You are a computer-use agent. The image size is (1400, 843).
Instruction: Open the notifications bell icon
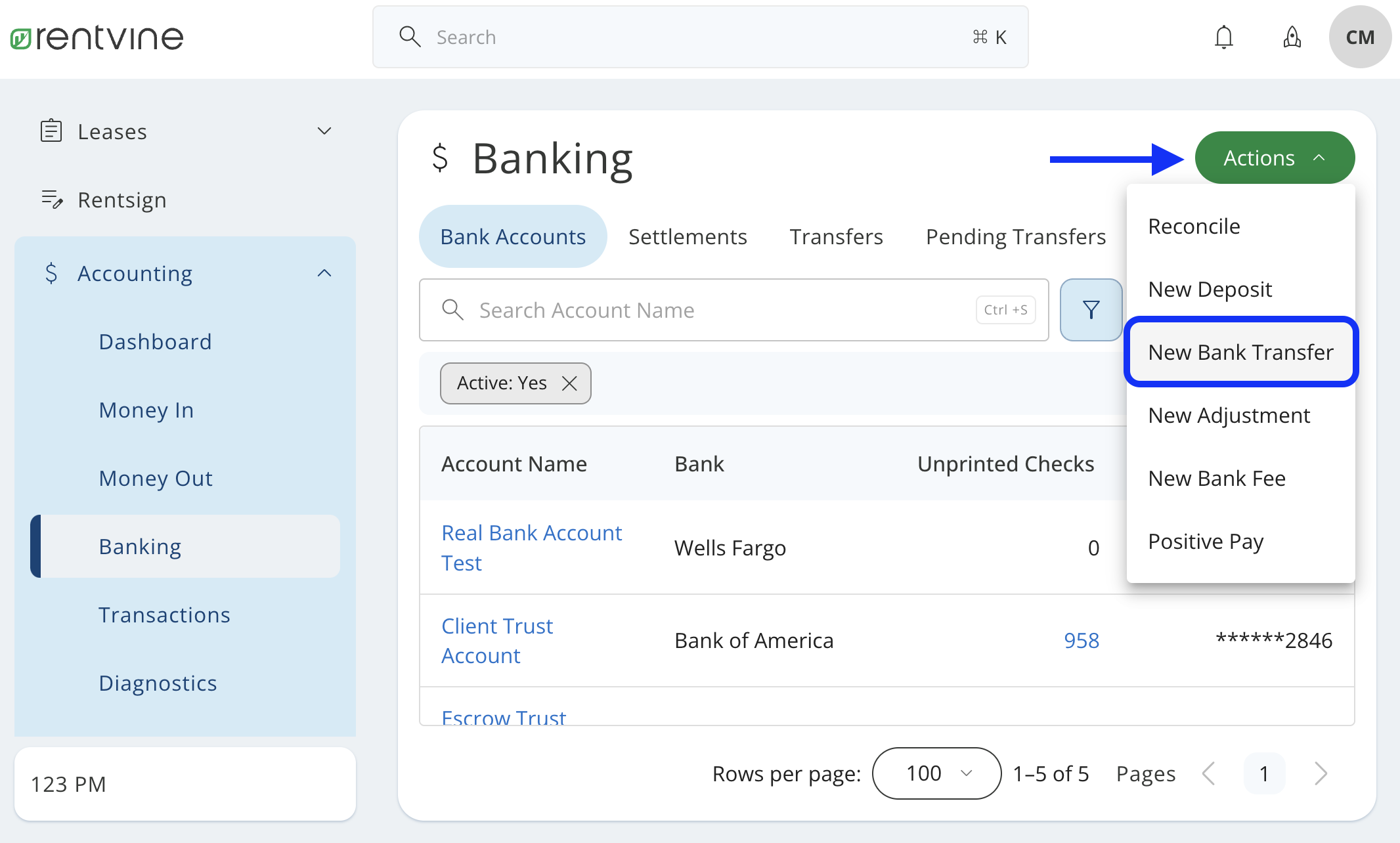(1224, 37)
